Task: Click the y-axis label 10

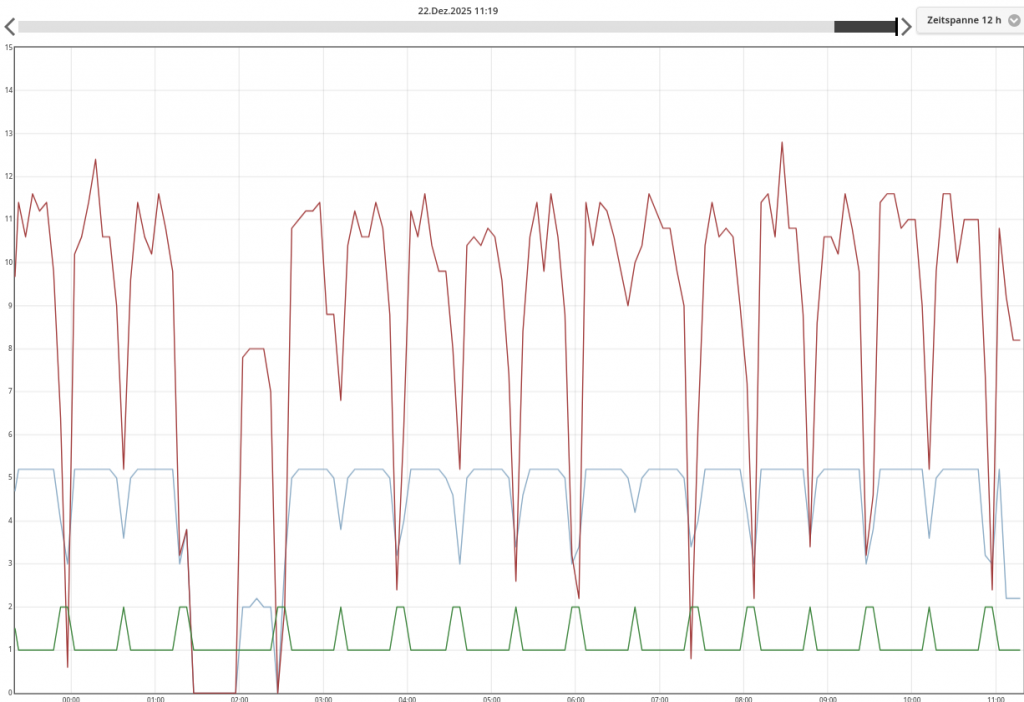Action: (x=8, y=263)
